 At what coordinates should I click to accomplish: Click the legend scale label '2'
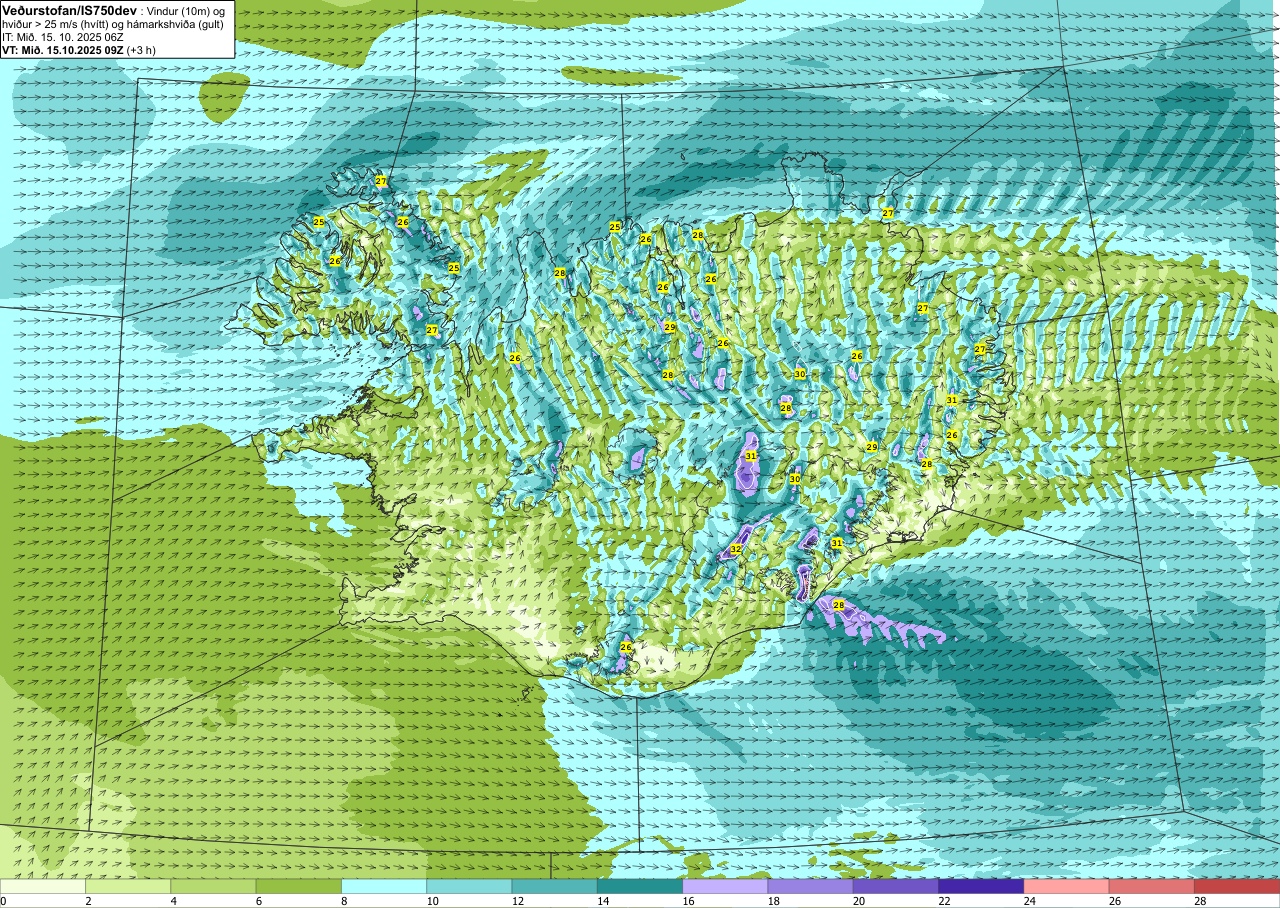click(88, 901)
